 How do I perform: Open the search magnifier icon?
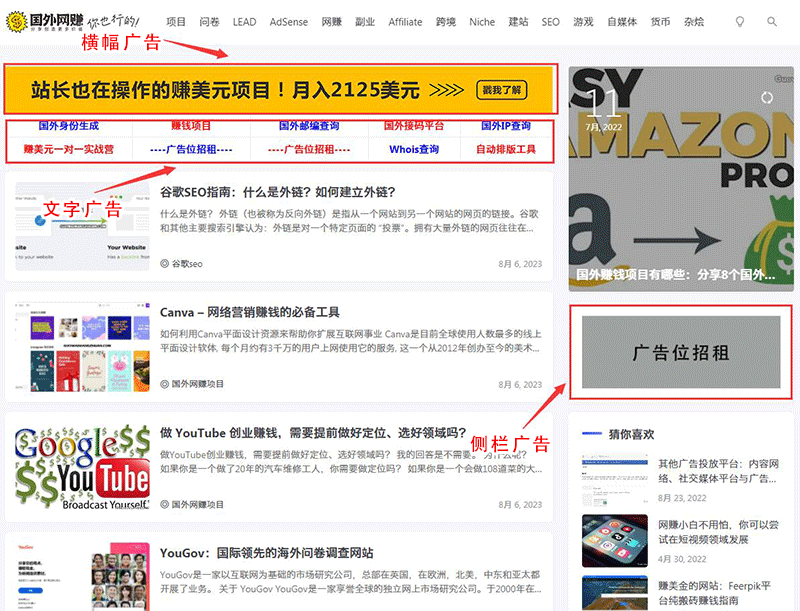772,22
